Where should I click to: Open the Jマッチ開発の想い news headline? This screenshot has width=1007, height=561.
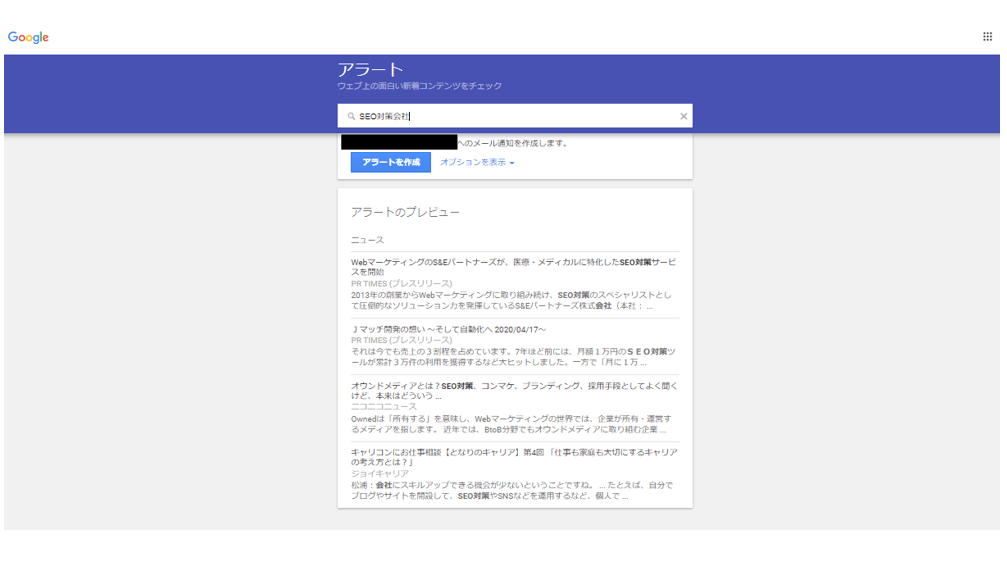tap(448, 329)
